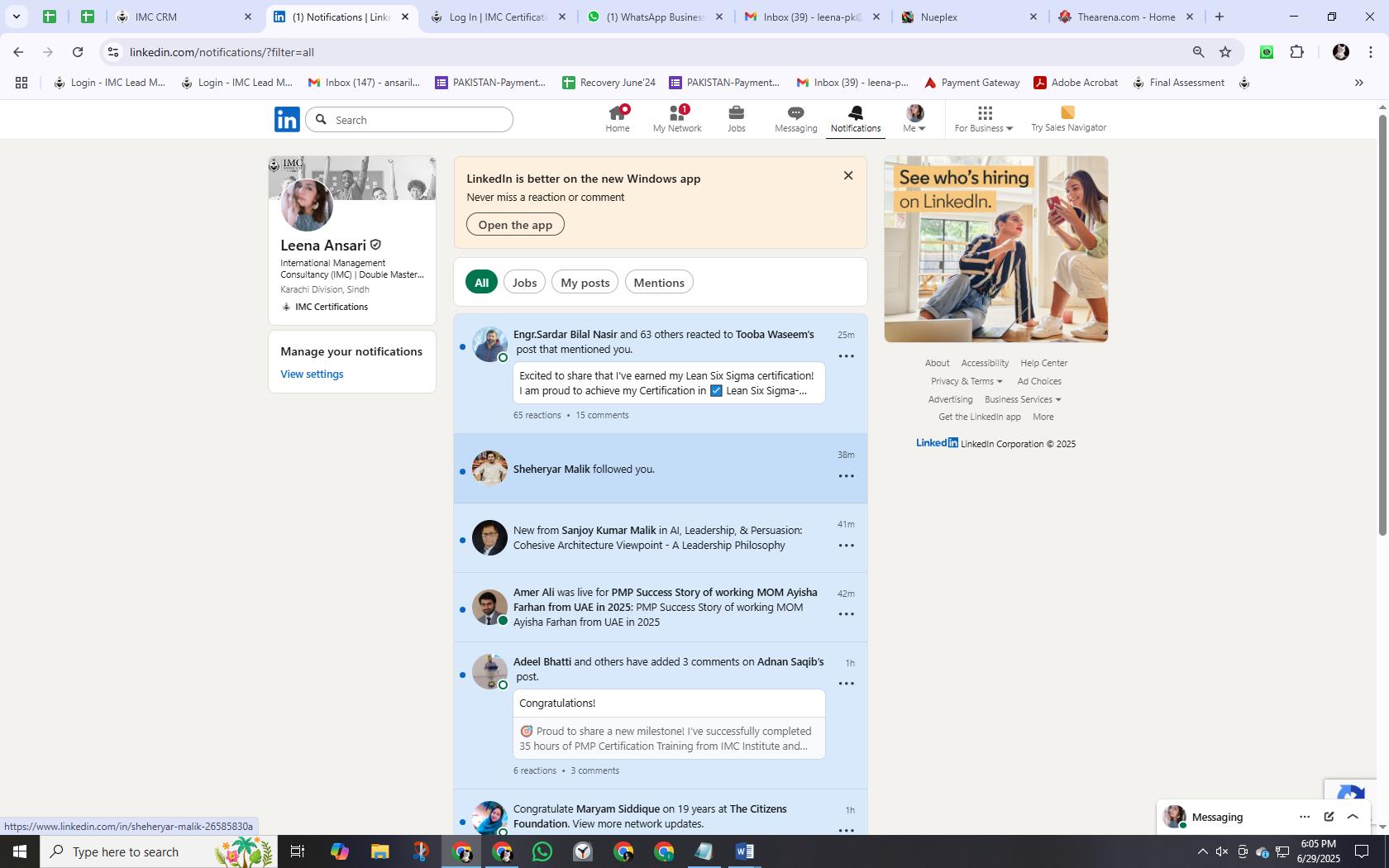Click the LinkedIn search field
Screen dimensions: 1389x868
[409, 120]
